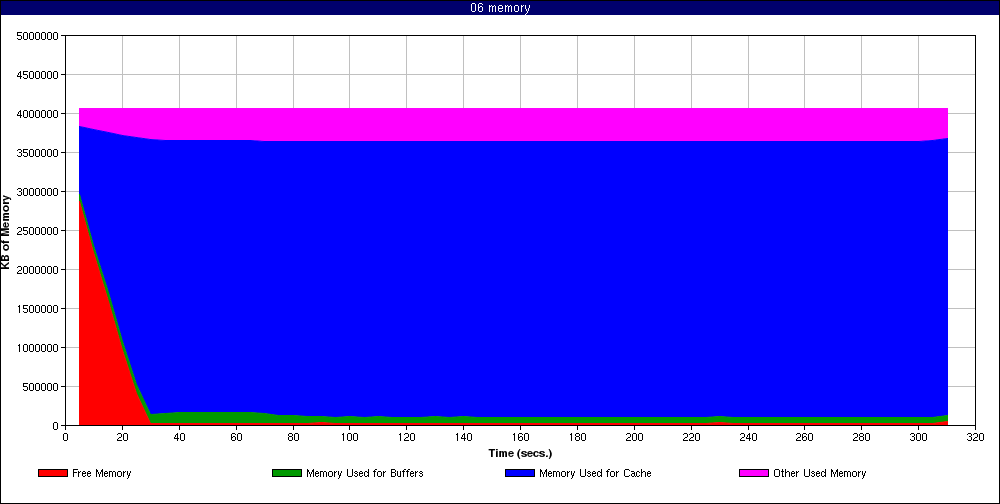Select the Memory Used for Buffers label
This screenshot has width=1000, height=504.
365,473
